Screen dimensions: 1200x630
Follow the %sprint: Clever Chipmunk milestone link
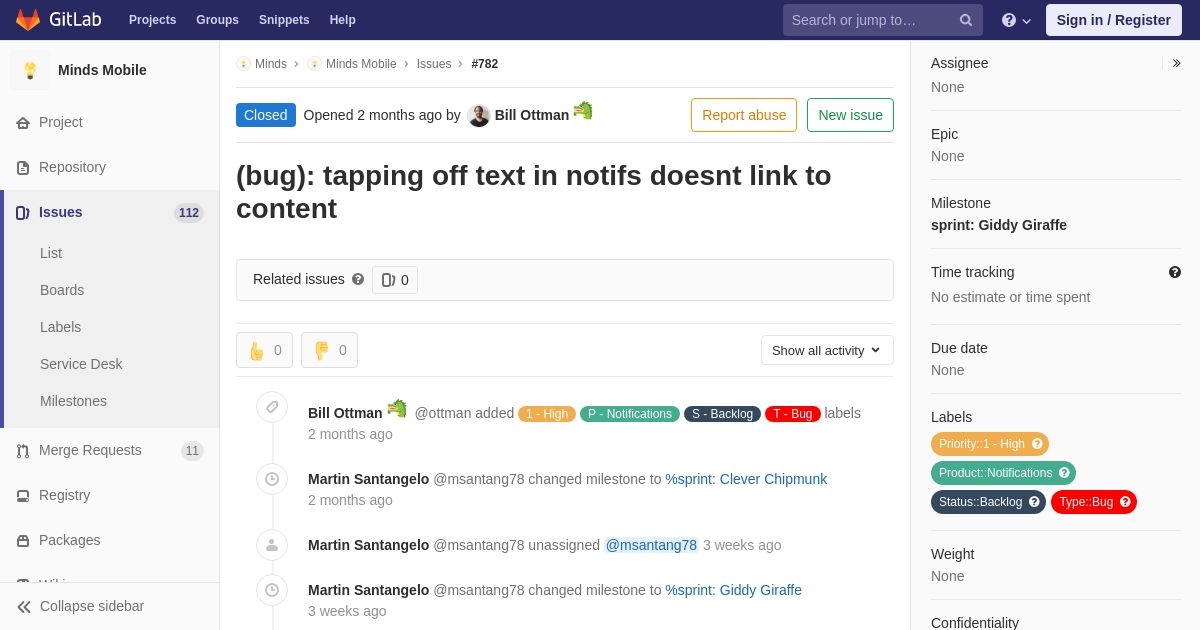(746, 479)
